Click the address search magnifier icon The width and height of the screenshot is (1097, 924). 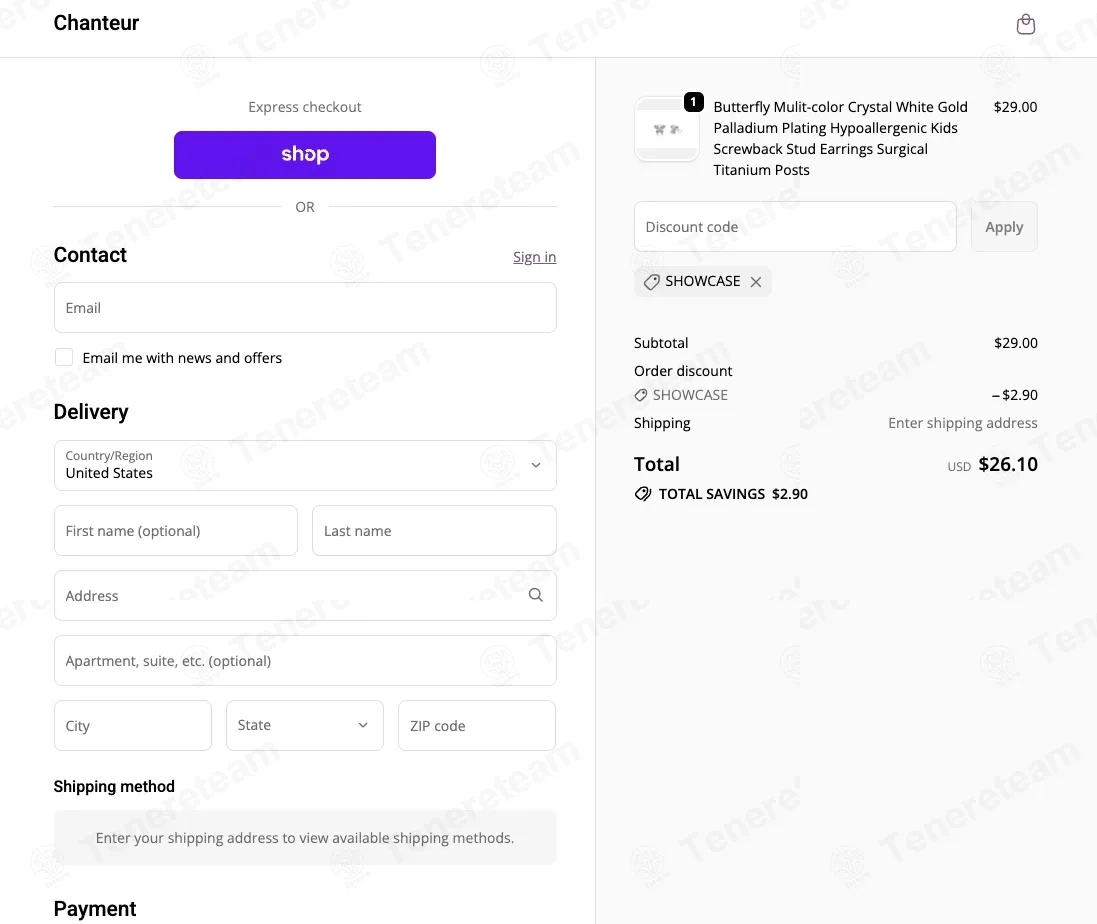click(x=535, y=595)
